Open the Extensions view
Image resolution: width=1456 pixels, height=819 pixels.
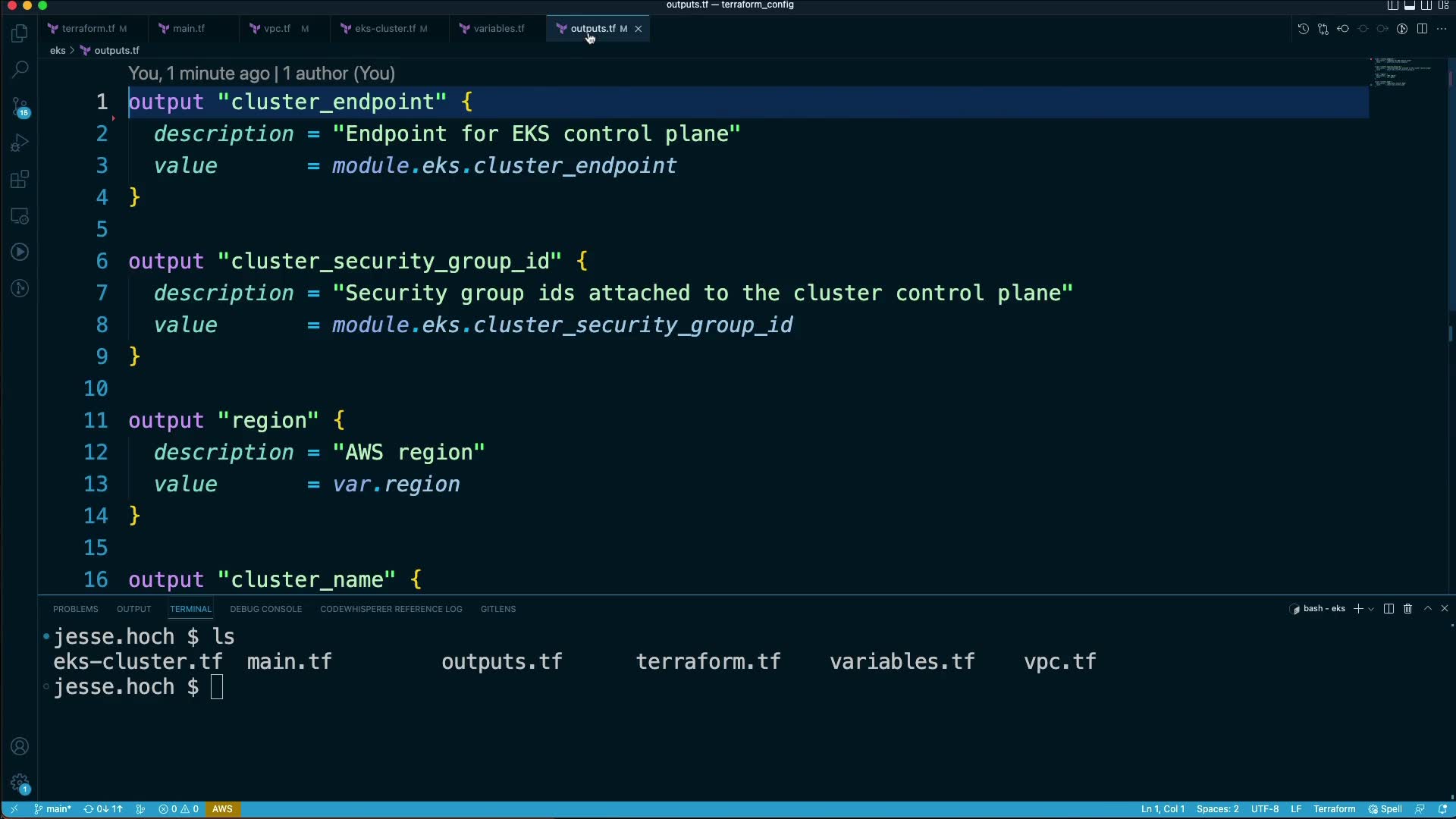tap(20, 180)
